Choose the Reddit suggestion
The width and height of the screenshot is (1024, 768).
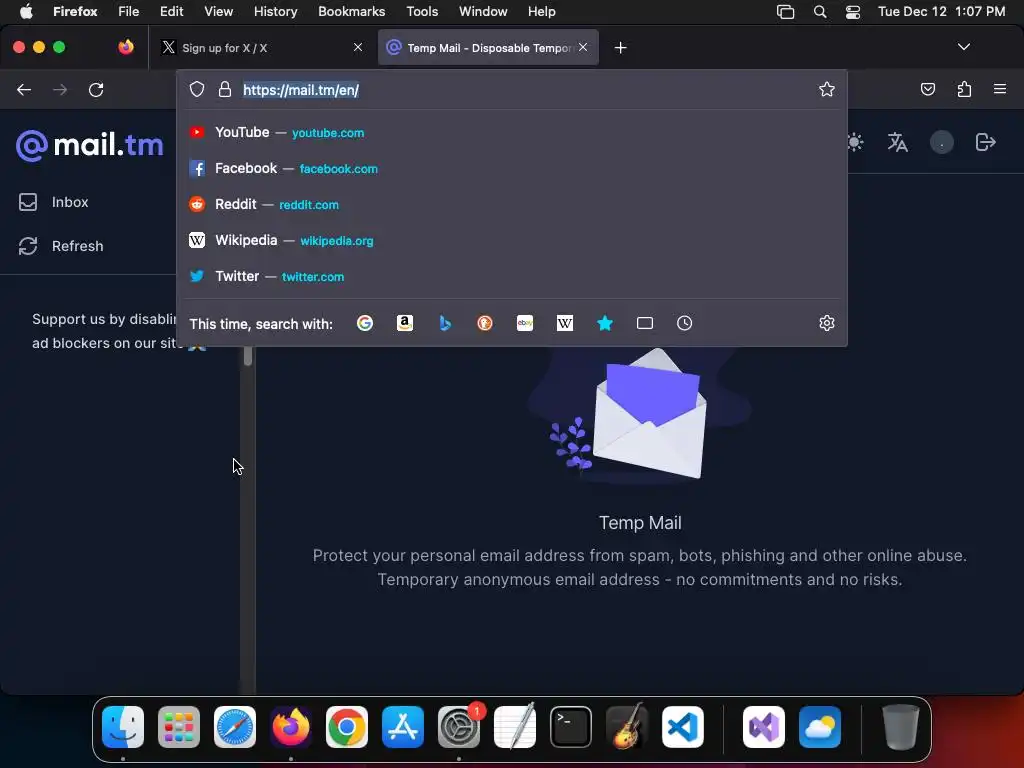click(511, 204)
